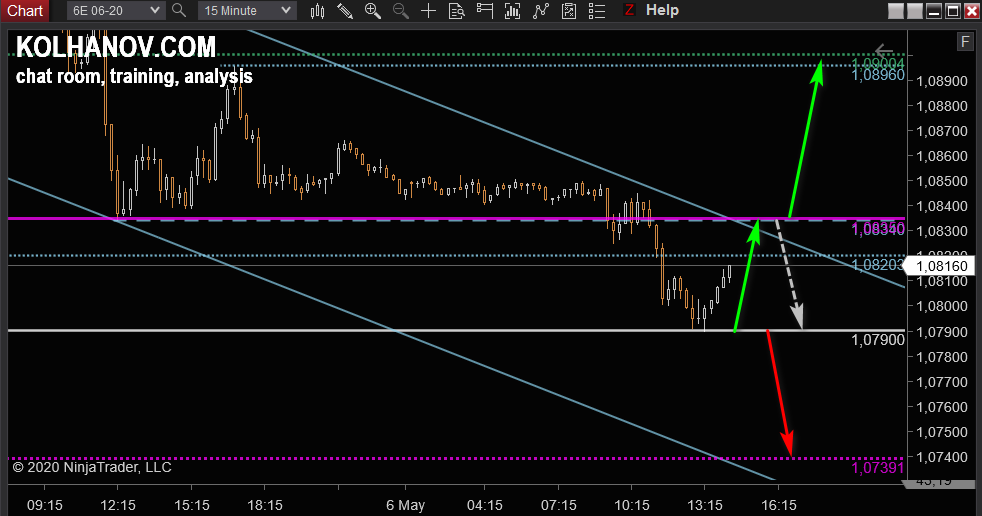
Task: Click the zoom out magnifier icon
Action: 400,11
